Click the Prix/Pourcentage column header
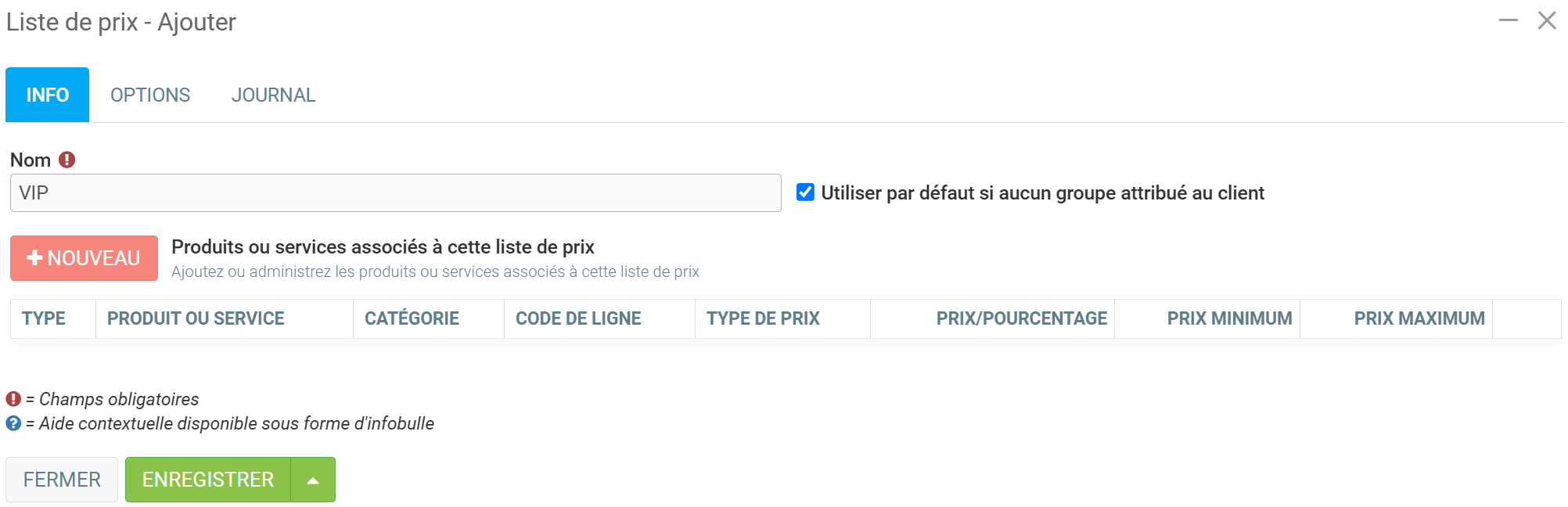Screen dimensions: 1568x507 (1021, 318)
